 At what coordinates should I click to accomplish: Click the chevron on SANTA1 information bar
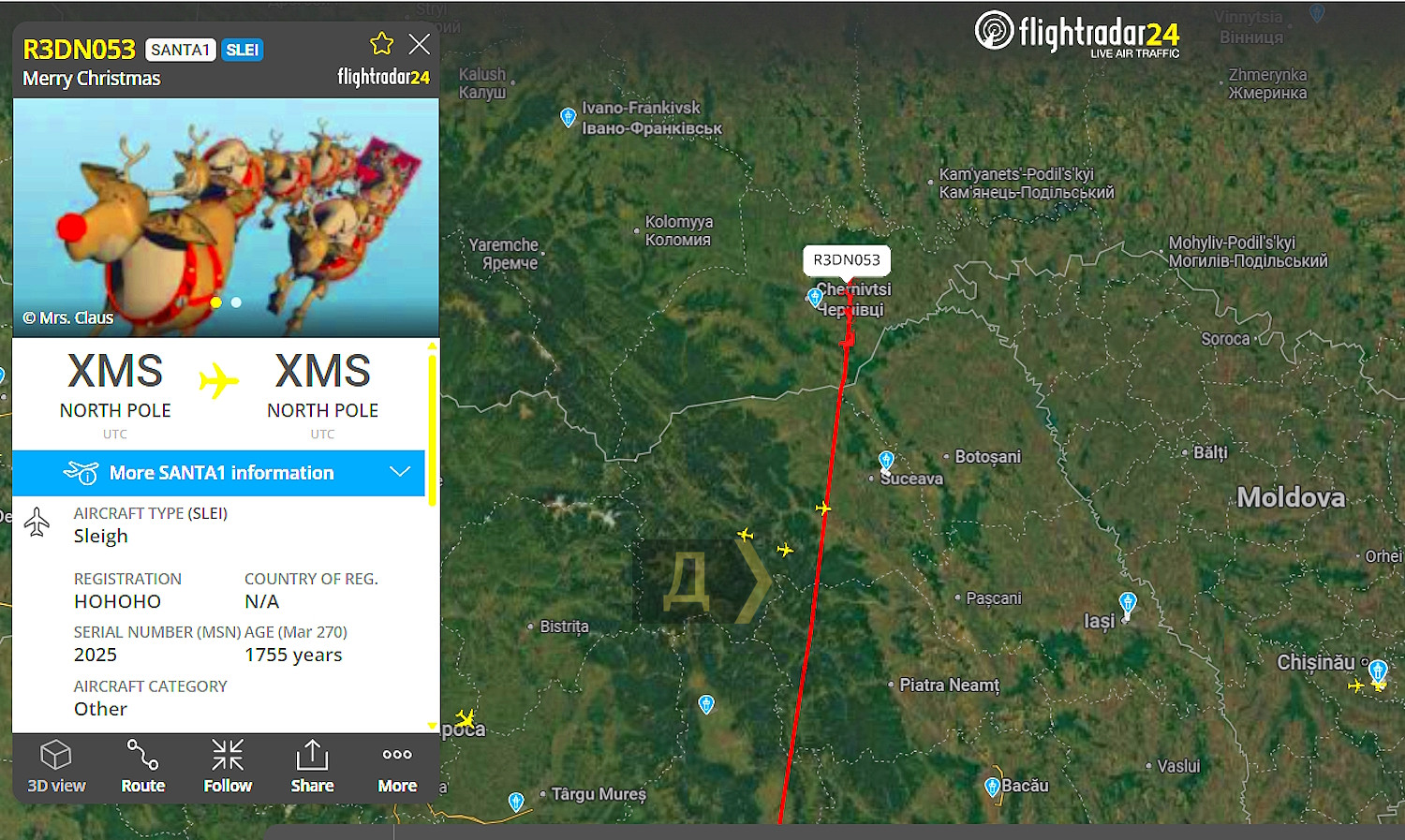pos(400,472)
